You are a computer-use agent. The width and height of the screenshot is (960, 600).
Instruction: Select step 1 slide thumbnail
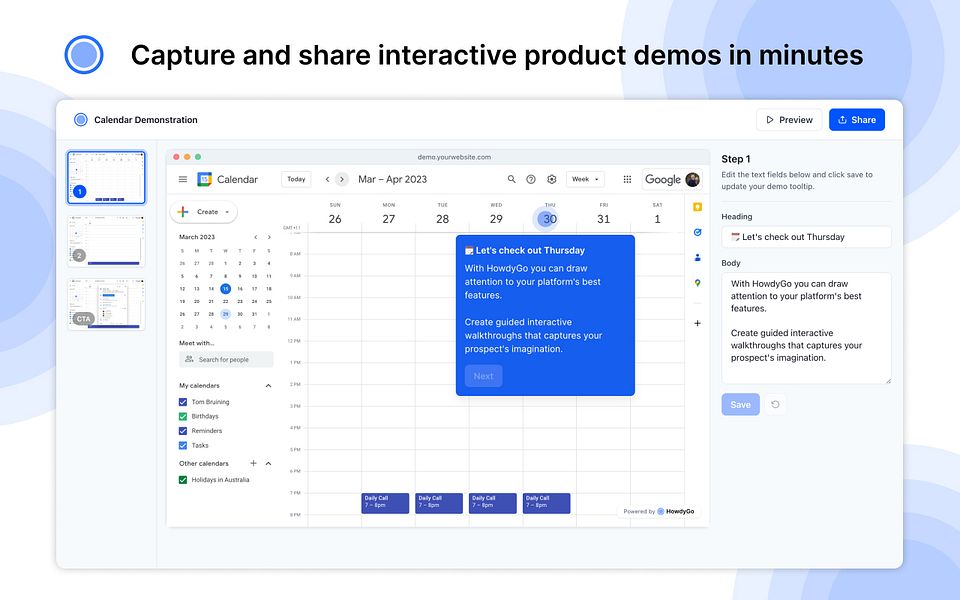click(107, 178)
